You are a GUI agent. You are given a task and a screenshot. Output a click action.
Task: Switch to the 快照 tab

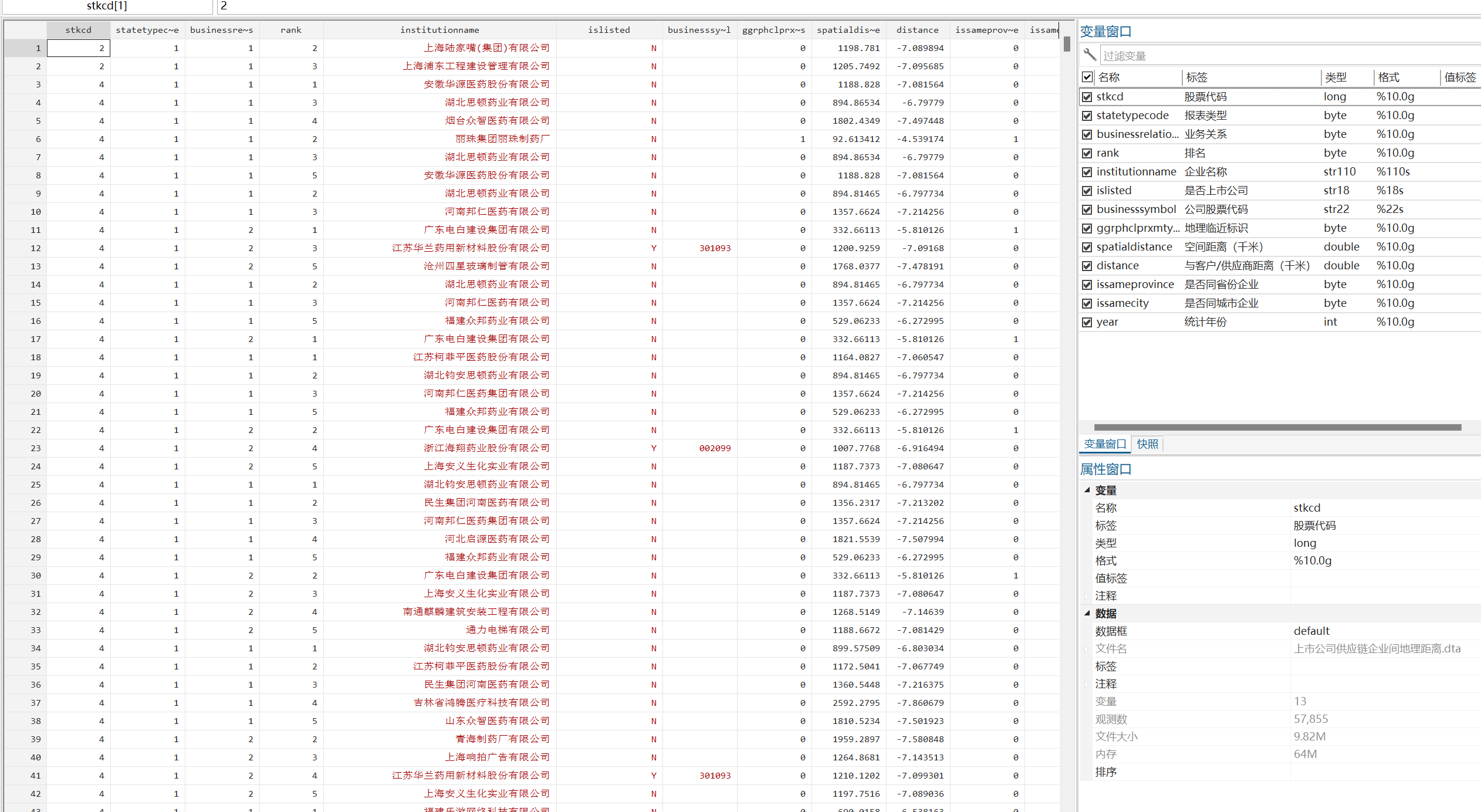[1147, 444]
